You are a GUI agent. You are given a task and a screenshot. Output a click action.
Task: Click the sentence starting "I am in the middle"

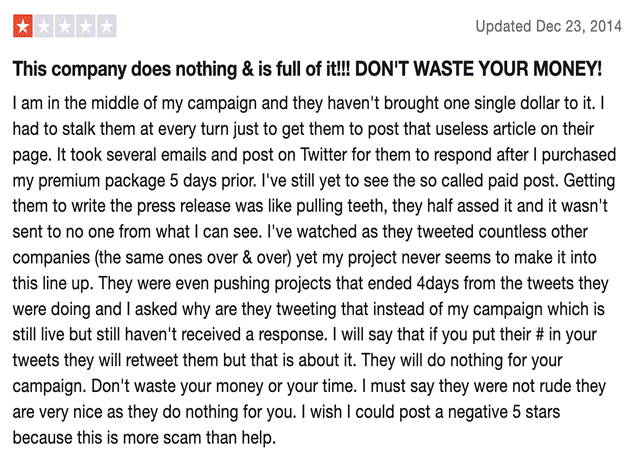[200, 102]
